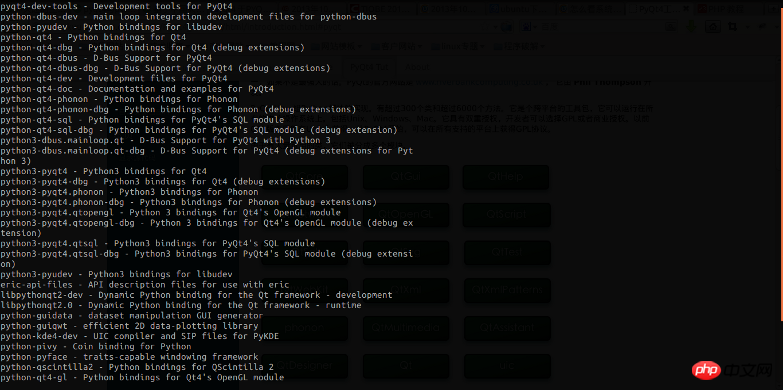
Task: Click the QtGui module button
Action: (406, 177)
